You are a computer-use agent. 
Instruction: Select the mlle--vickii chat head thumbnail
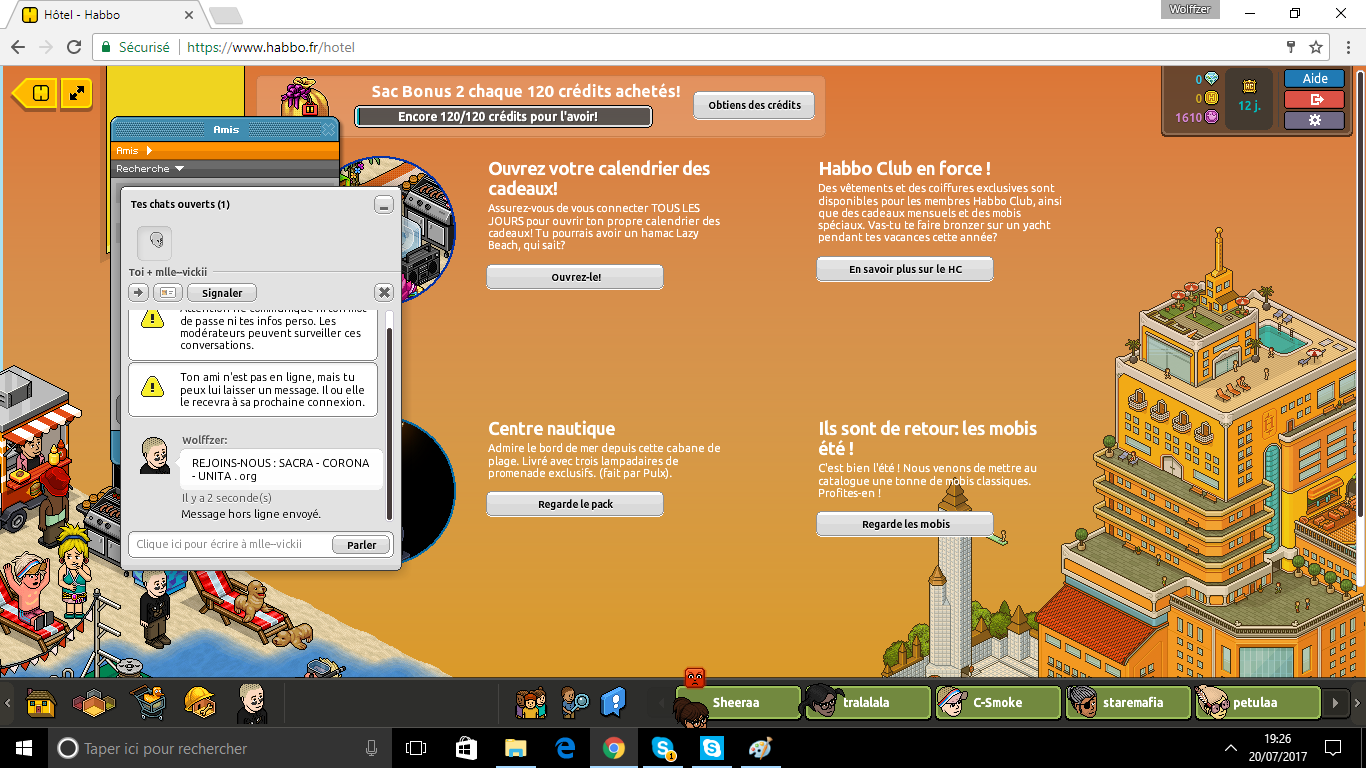154,242
